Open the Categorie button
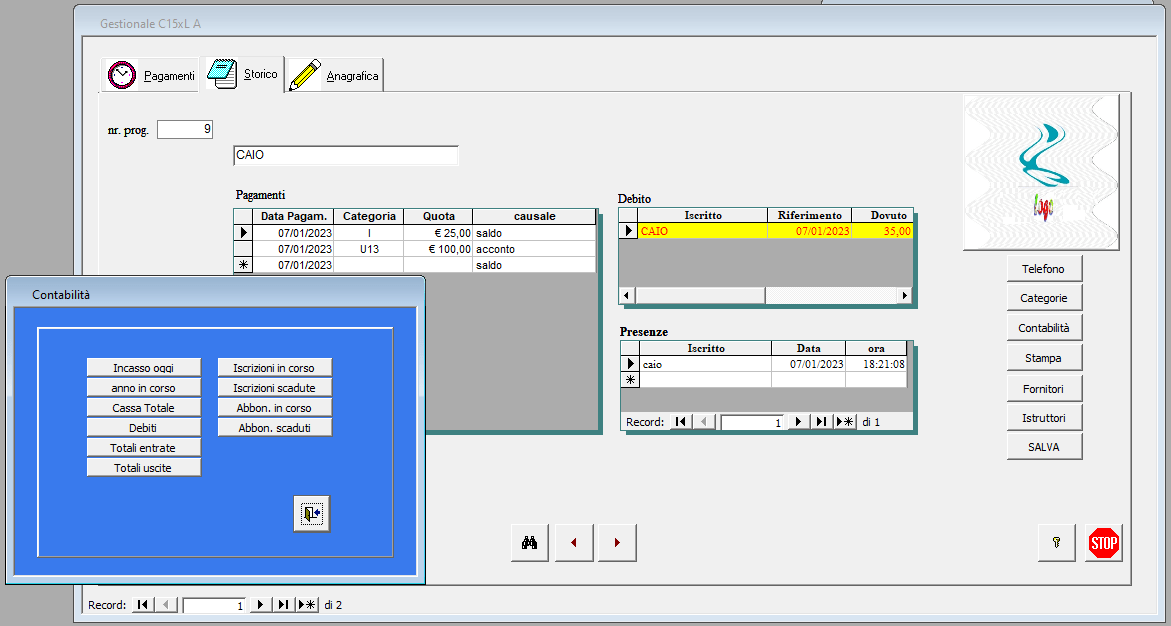 [x=1044, y=298]
